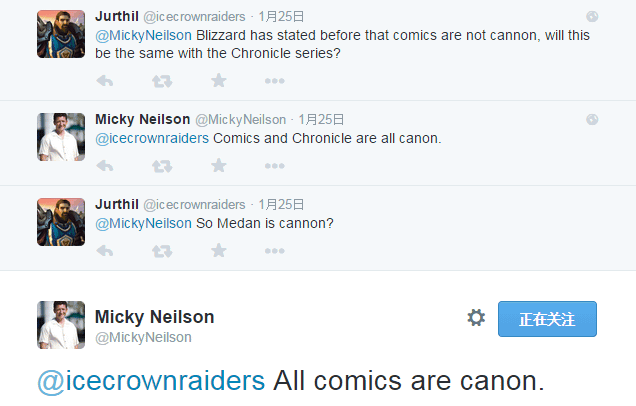Viewport: 636px width, 406px height.
Task: Reply to Micky Neilson's Comics and Chronicle tweet
Action: pyautogui.click(x=104, y=166)
